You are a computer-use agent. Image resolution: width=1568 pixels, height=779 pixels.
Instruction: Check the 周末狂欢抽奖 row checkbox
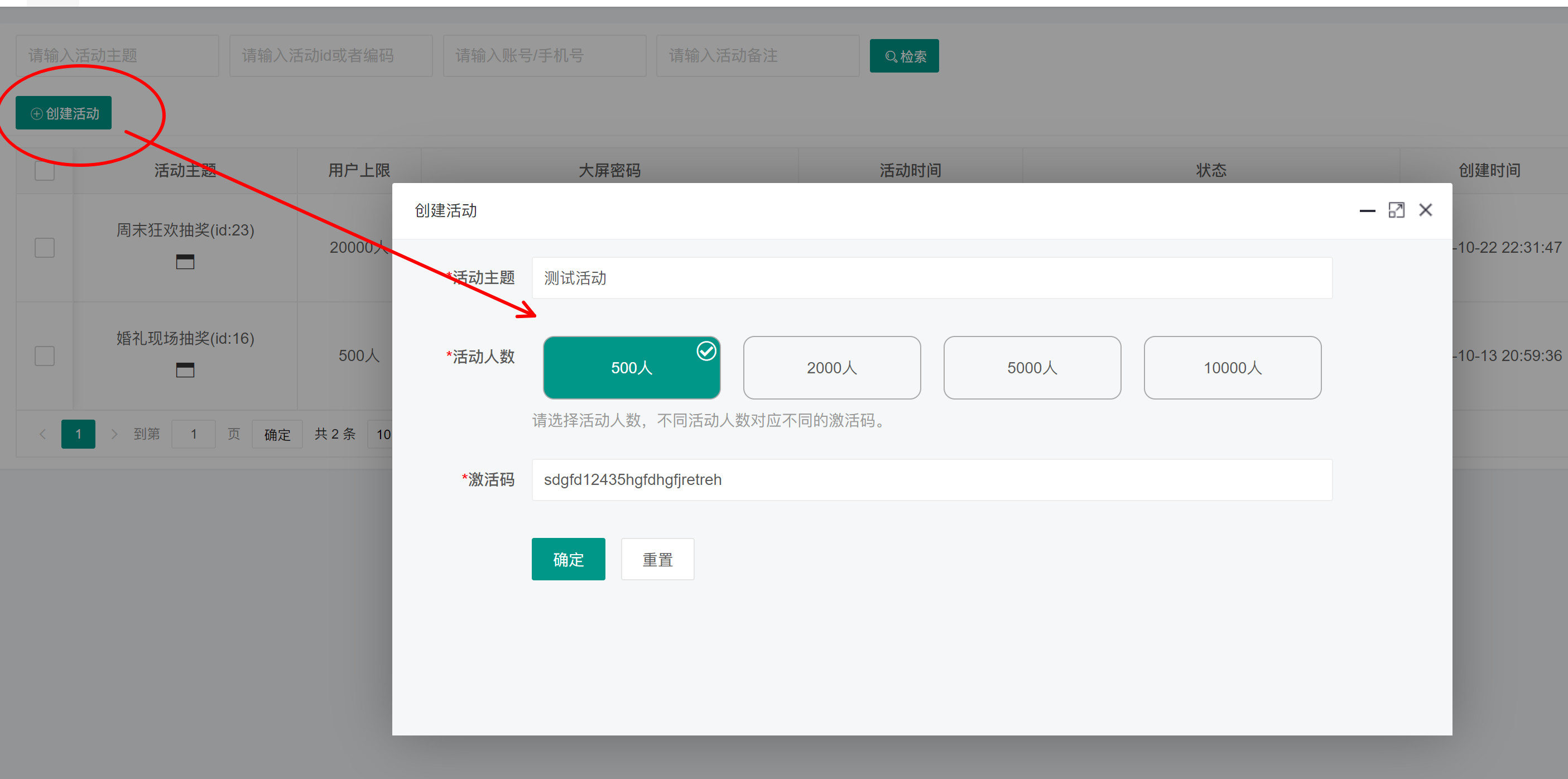[45, 248]
